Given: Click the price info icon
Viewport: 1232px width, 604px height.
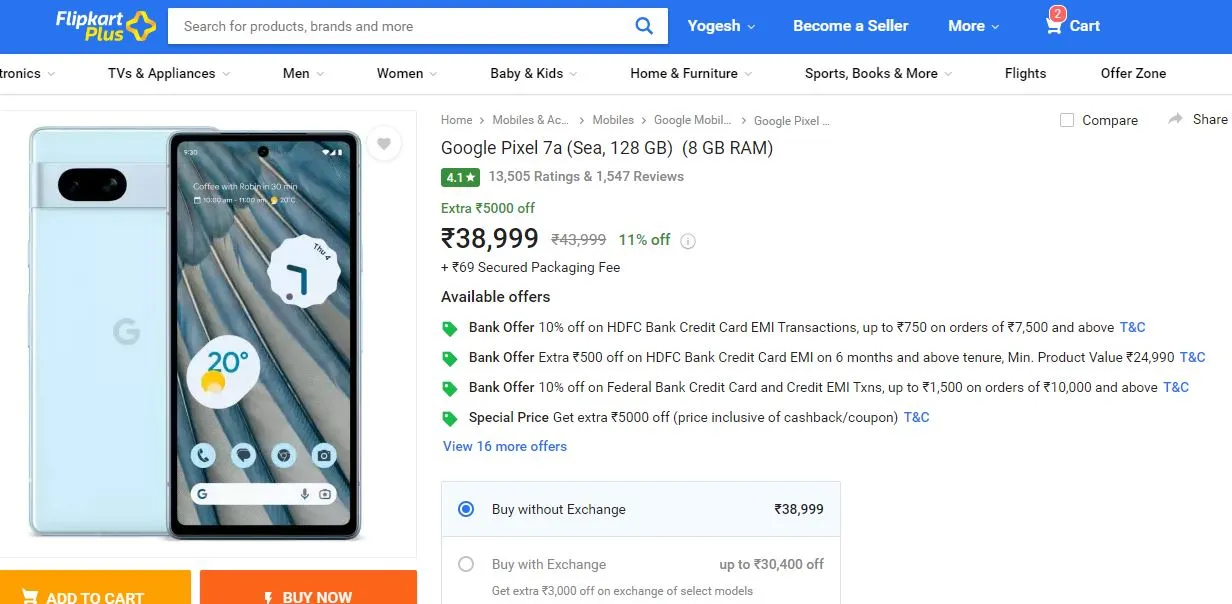Looking at the screenshot, I should coord(687,241).
